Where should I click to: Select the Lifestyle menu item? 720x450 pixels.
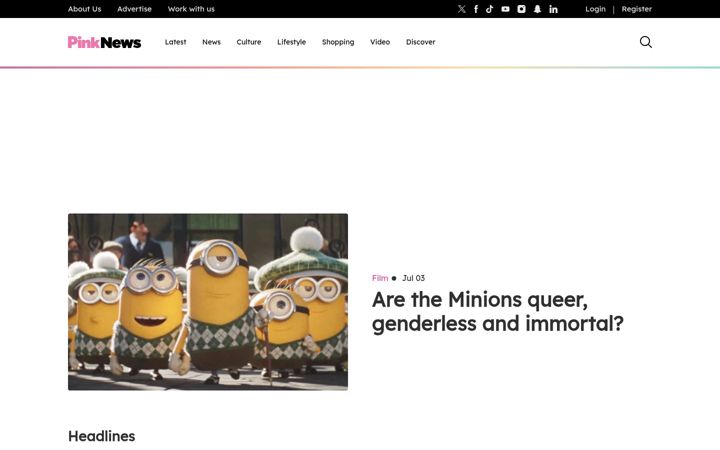click(x=291, y=42)
